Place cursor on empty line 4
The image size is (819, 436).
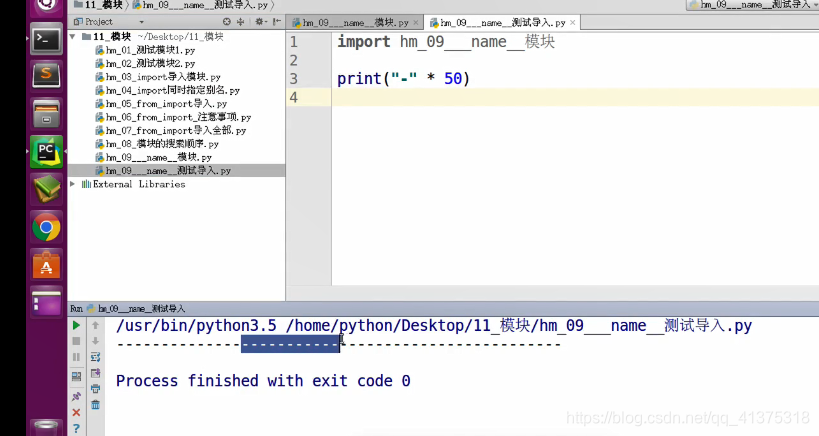(x=575, y=97)
